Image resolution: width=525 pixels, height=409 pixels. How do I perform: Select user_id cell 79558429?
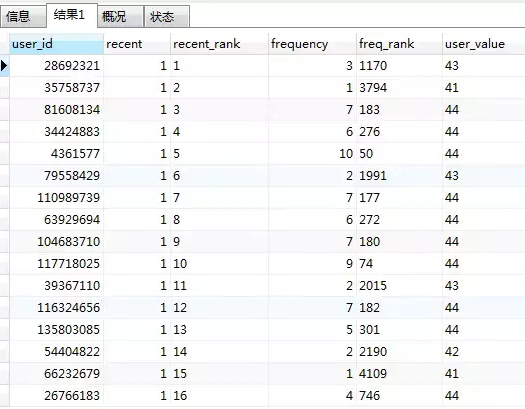pos(56,176)
